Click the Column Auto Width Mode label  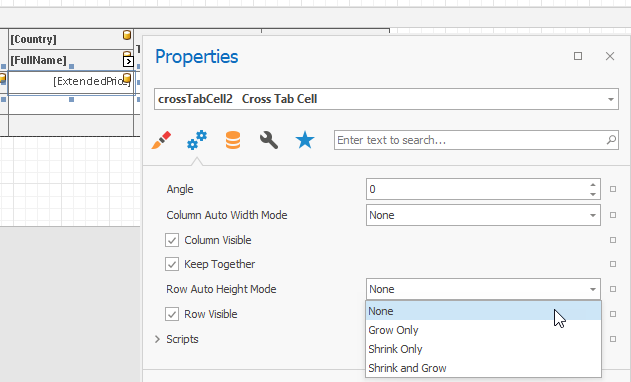[x=227, y=215]
